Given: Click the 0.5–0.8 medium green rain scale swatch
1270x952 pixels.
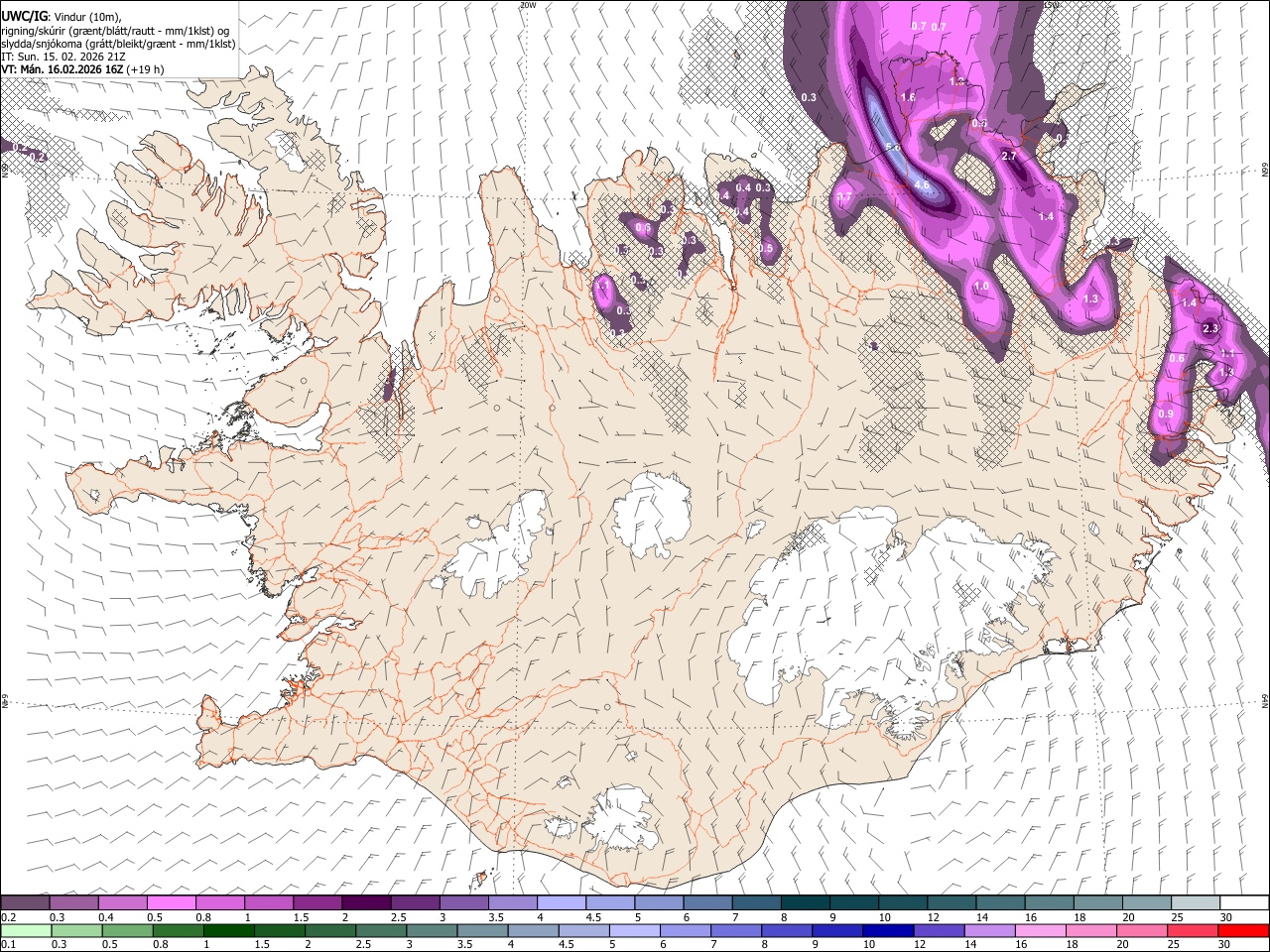Looking at the screenshot, I should (x=127, y=930).
